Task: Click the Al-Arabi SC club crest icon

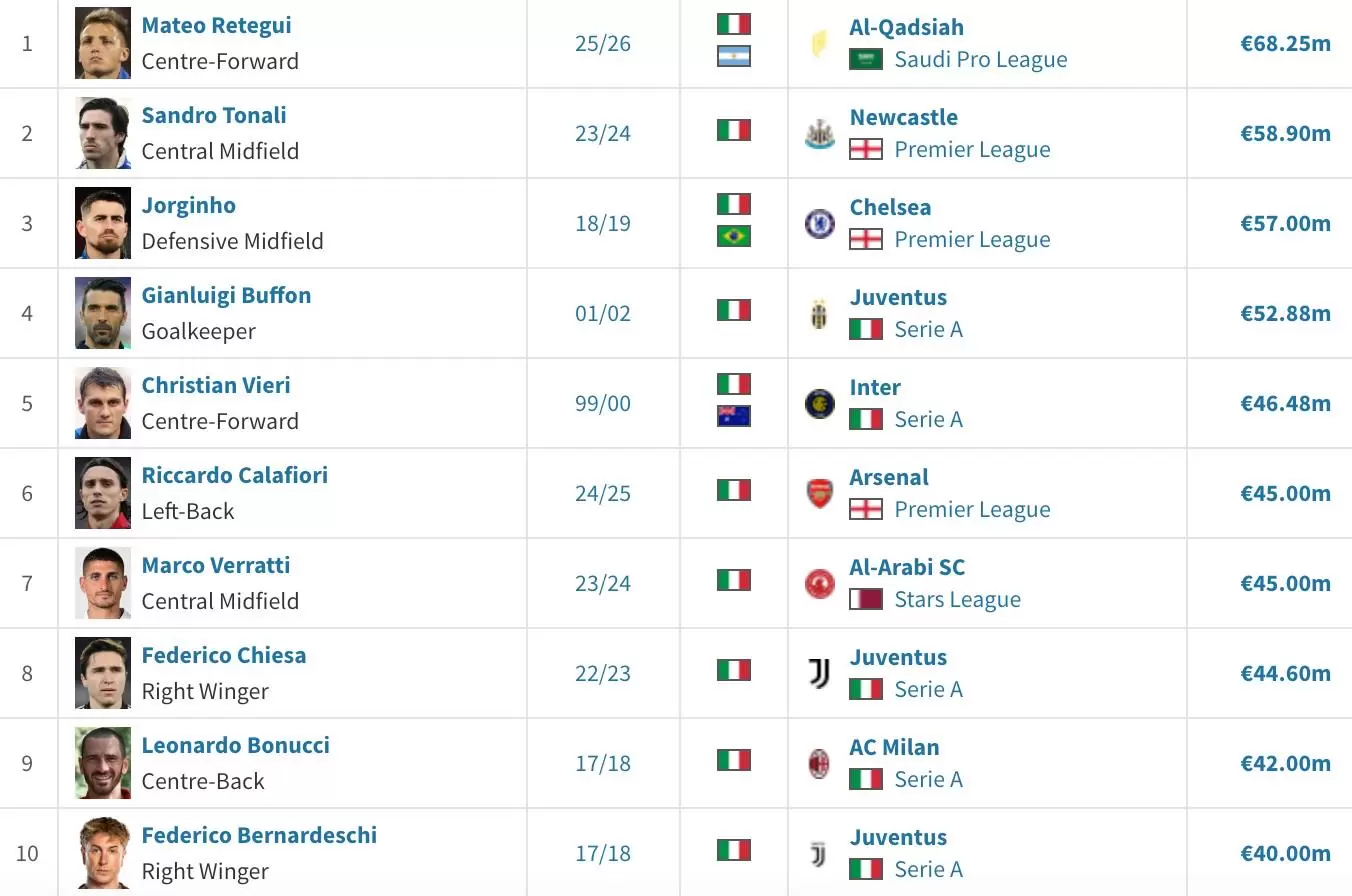Action: (x=819, y=583)
